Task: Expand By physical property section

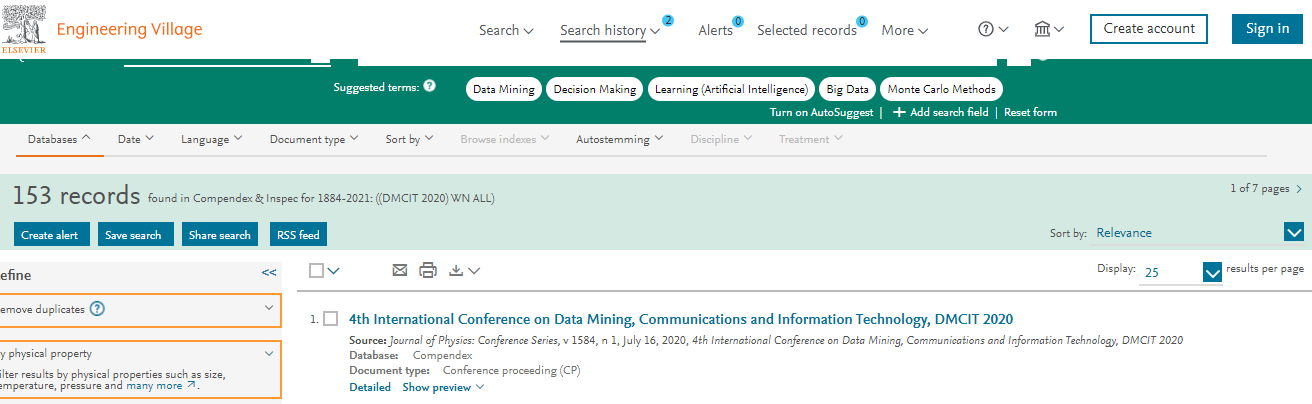Action: point(269,353)
